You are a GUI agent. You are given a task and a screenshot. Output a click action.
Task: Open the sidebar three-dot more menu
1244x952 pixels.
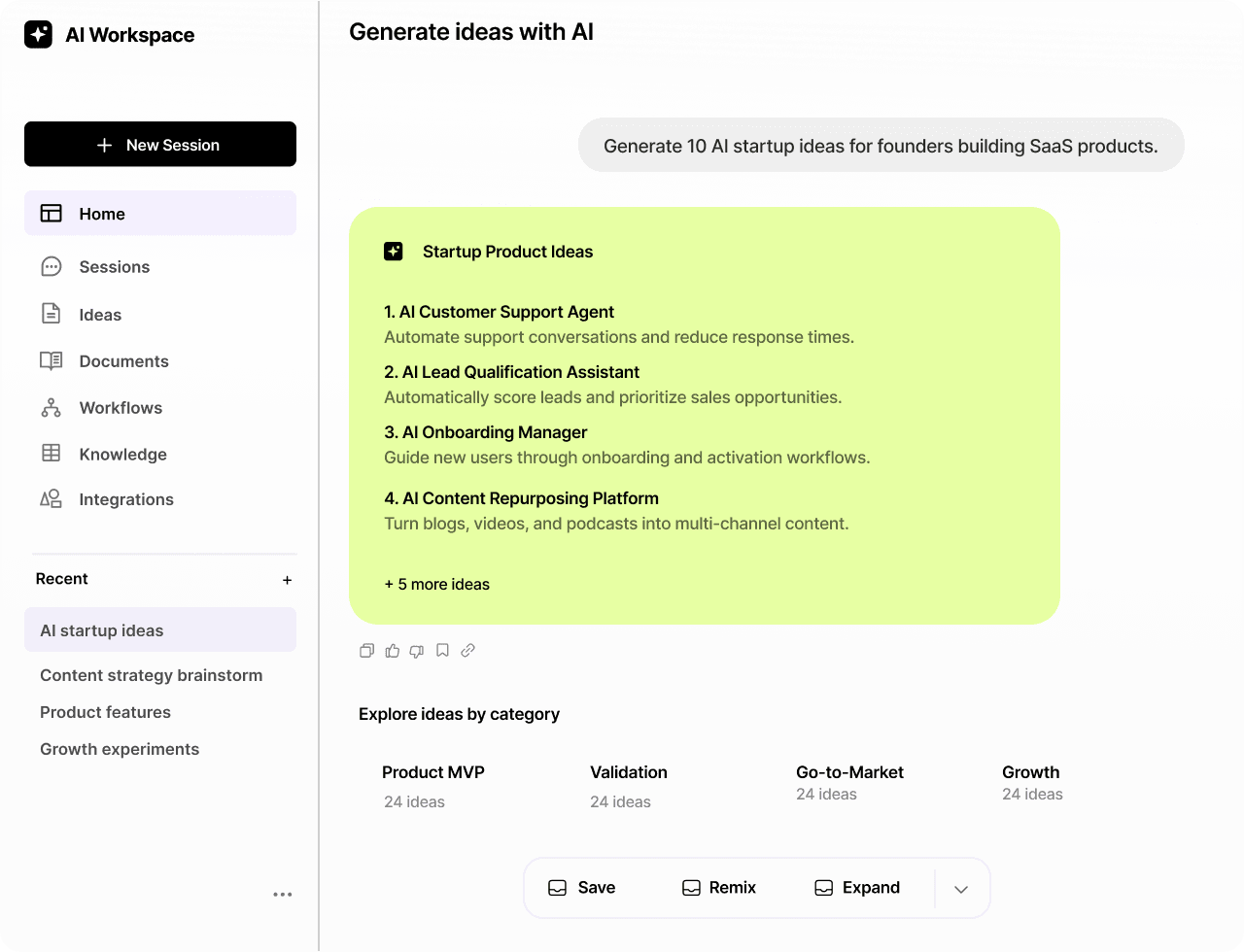283,895
